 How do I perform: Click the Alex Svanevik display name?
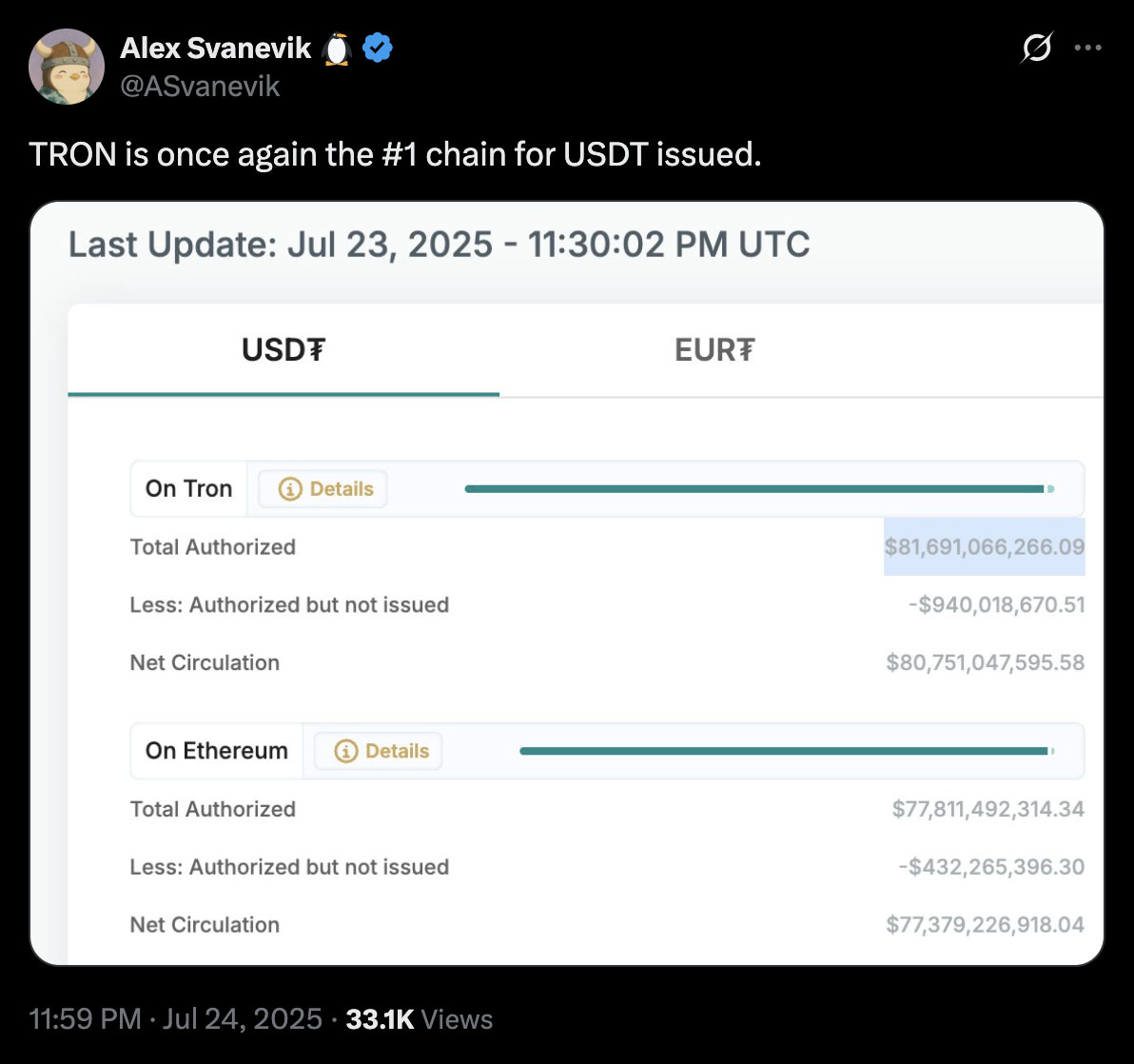click(215, 48)
